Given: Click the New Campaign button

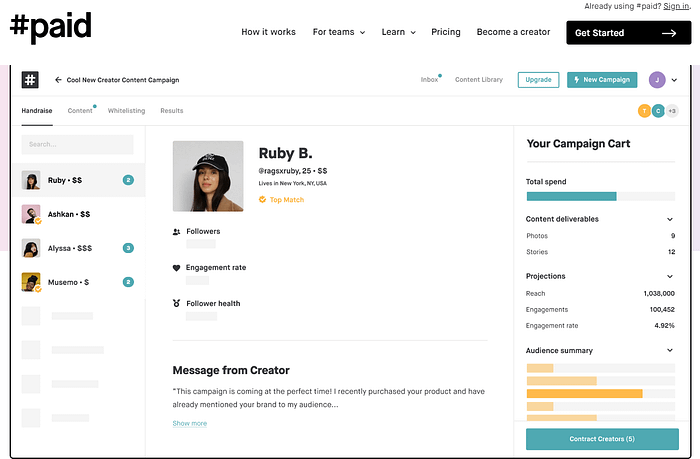Looking at the screenshot, I should tap(602, 80).
